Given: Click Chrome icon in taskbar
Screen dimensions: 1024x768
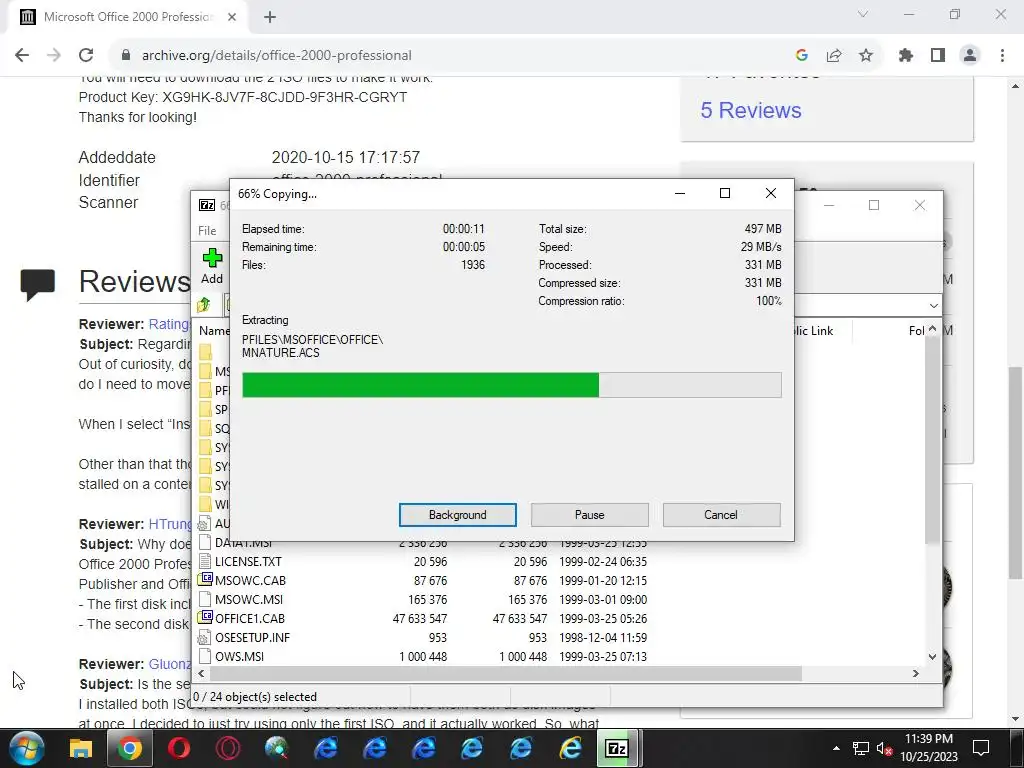Looking at the screenshot, I should point(129,748).
